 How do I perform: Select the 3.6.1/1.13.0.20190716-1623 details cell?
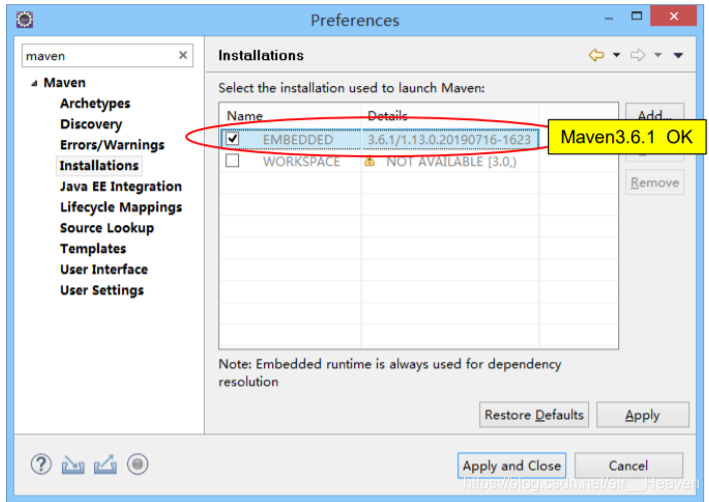449,139
